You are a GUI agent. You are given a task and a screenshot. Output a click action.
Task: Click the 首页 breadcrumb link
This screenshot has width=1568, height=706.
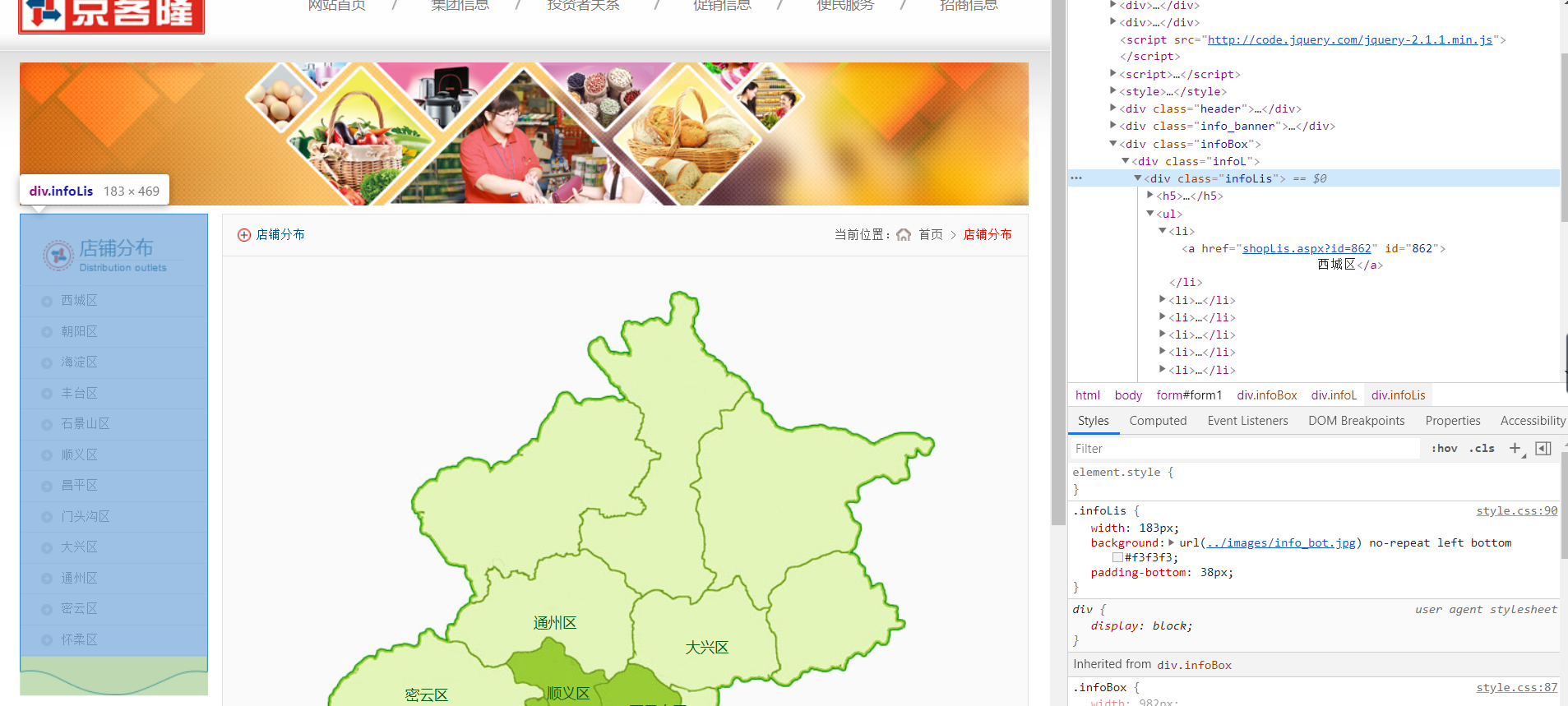pos(931,235)
